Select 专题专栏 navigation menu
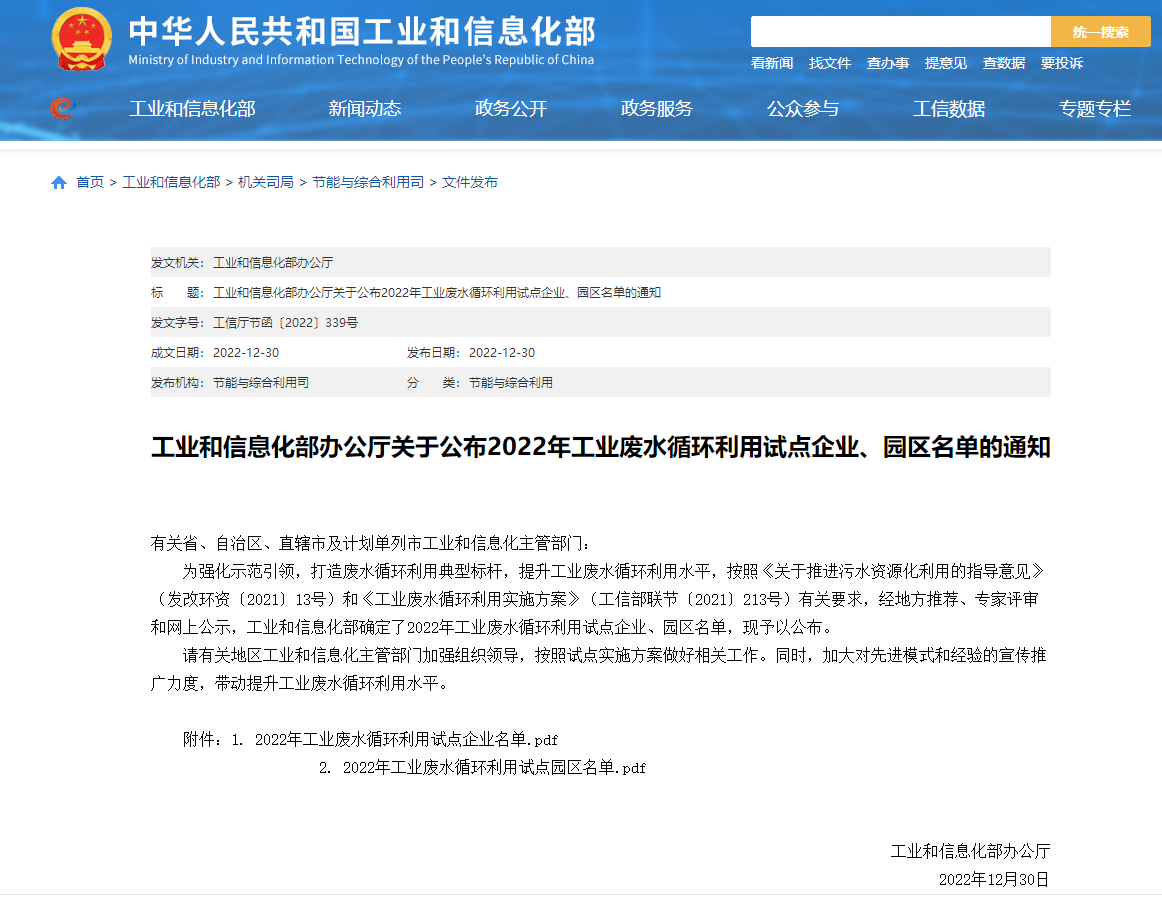This screenshot has width=1162, height=902. pos(1095,109)
